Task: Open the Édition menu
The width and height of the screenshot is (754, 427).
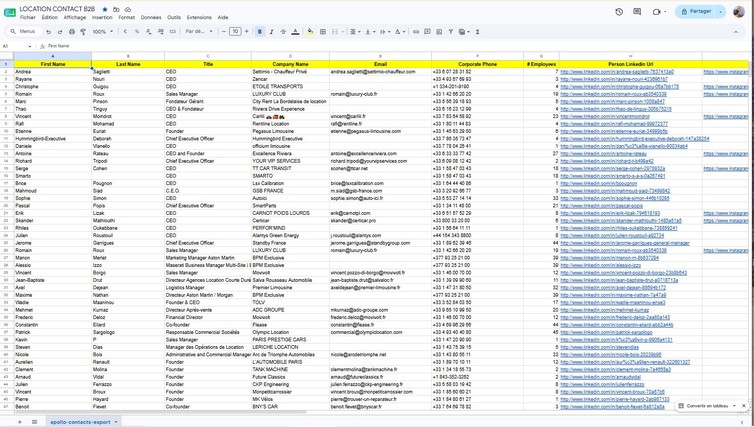Action: [50, 17]
